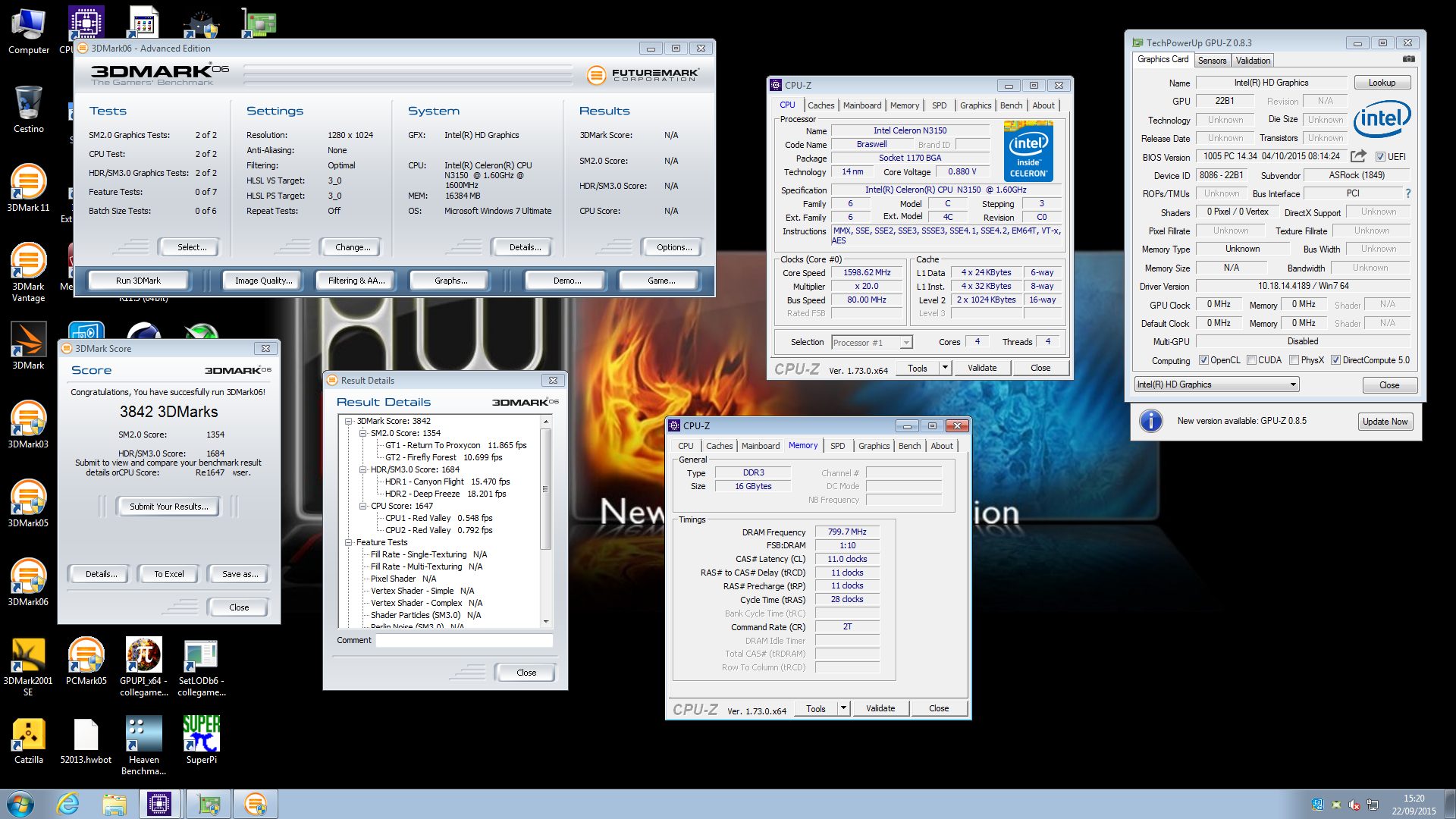
Task: Collapse CPU Score: 1647 tree node
Action: coord(362,506)
